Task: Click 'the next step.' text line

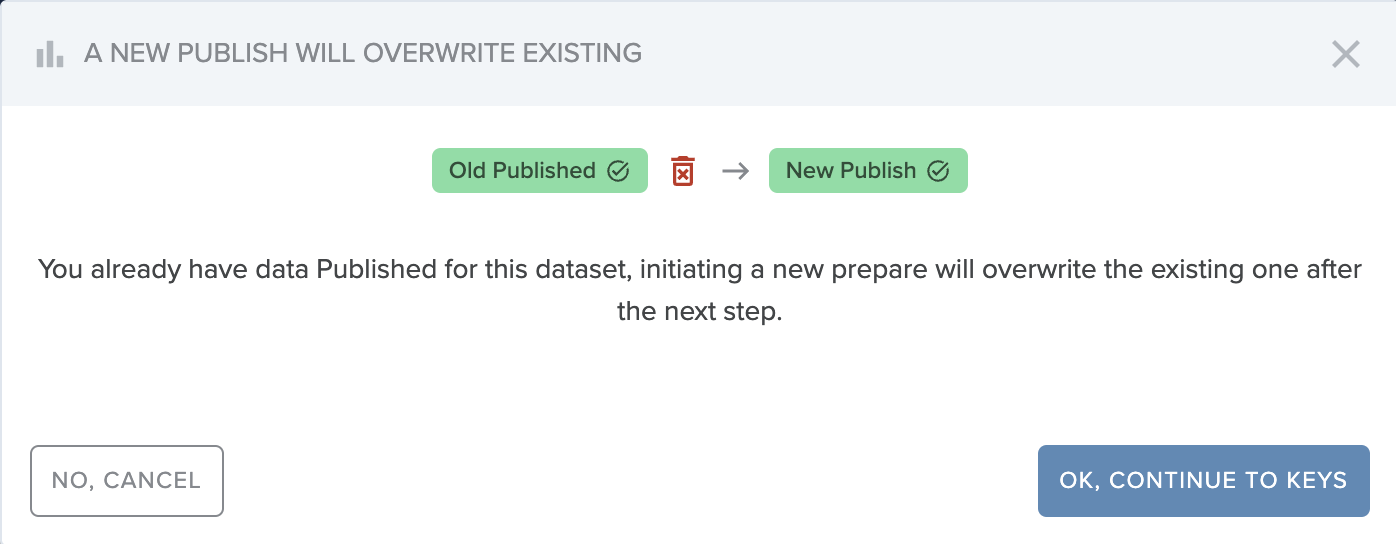Action: [698, 311]
